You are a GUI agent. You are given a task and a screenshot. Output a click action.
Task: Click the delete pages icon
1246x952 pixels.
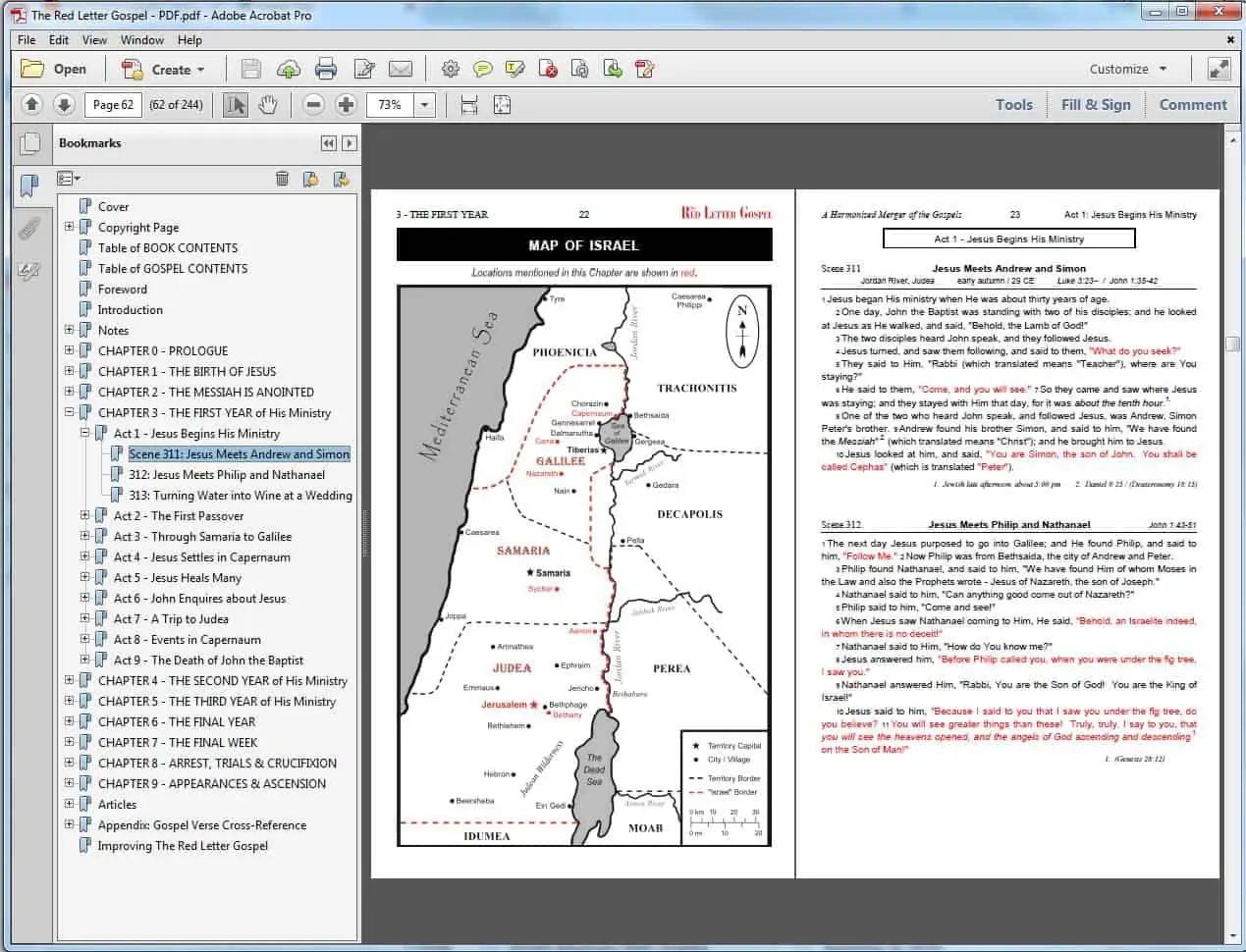pyautogui.click(x=549, y=69)
